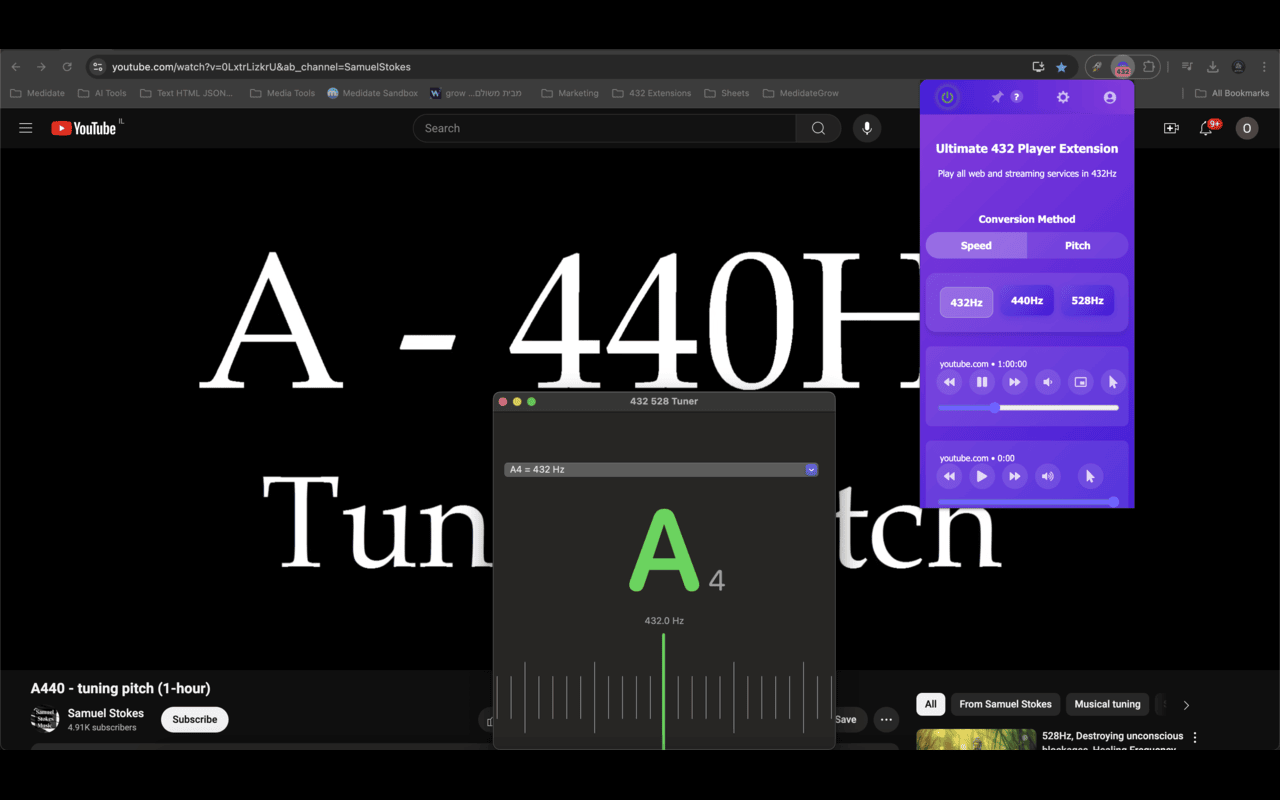Image resolution: width=1280 pixels, height=800 pixels.
Task: Select the Musical tuning filter chip
Action: coord(1107,704)
